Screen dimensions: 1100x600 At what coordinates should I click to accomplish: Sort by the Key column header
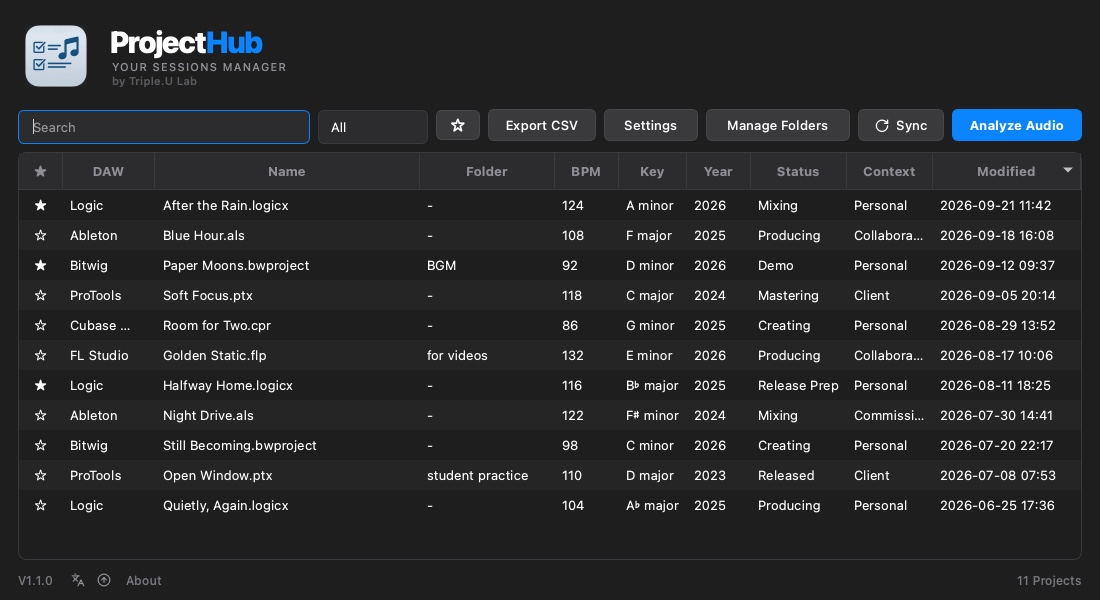652,171
